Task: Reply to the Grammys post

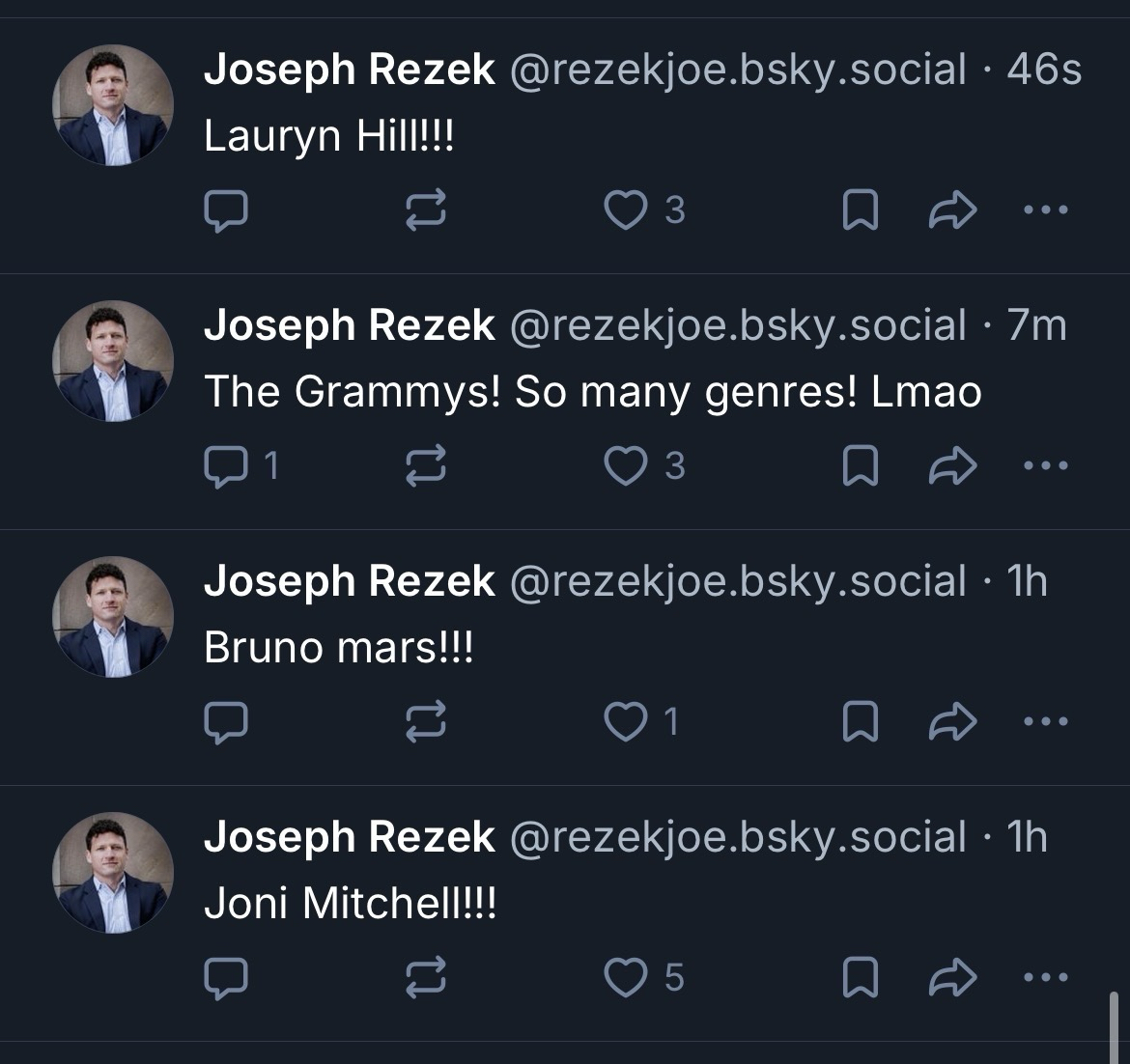Action: tap(227, 466)
